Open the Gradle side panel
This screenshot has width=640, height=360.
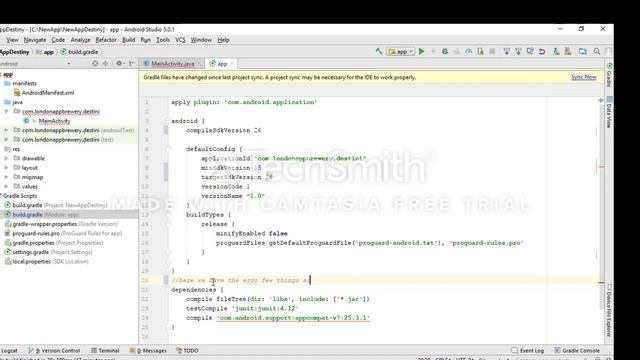[609, 75]
